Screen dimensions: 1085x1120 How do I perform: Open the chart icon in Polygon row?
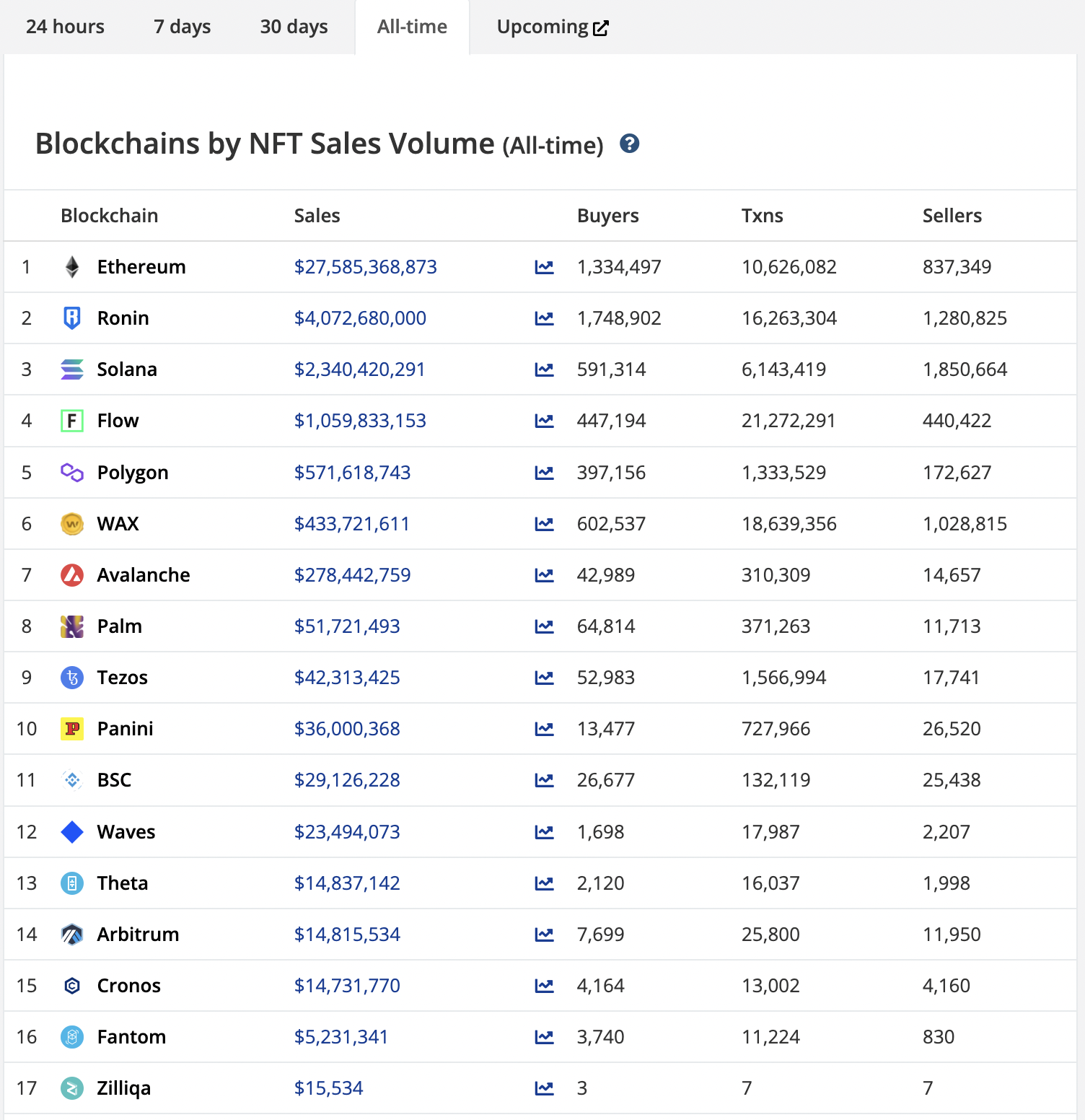click(544, 473)
